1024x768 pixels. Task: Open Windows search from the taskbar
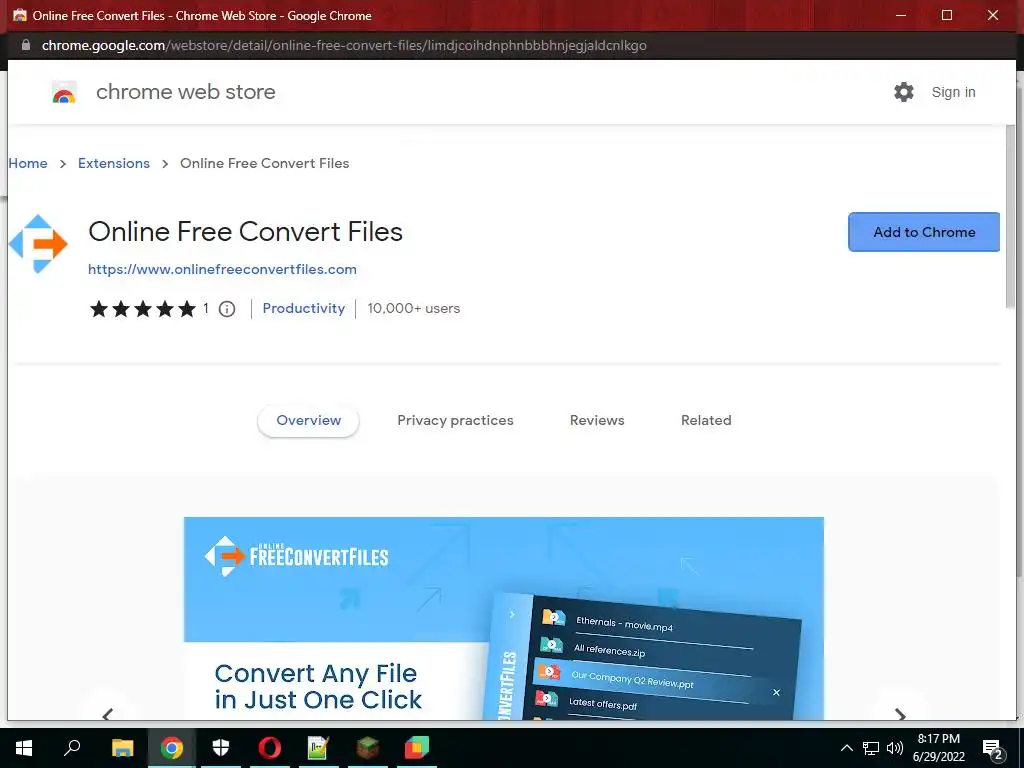72,747
